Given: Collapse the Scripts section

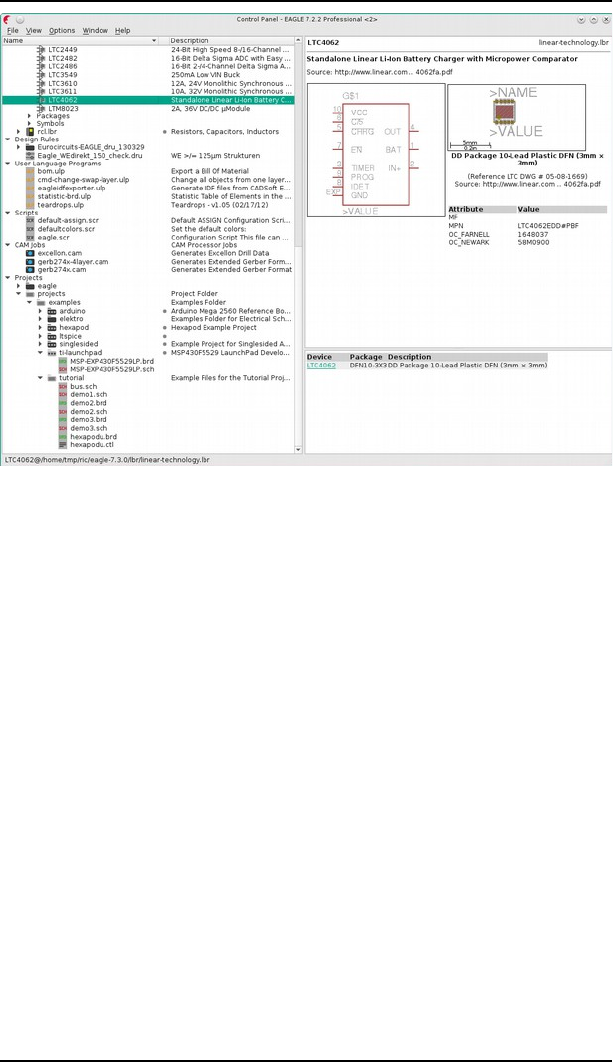Looking at the screenshot, I should click(7, 213).
